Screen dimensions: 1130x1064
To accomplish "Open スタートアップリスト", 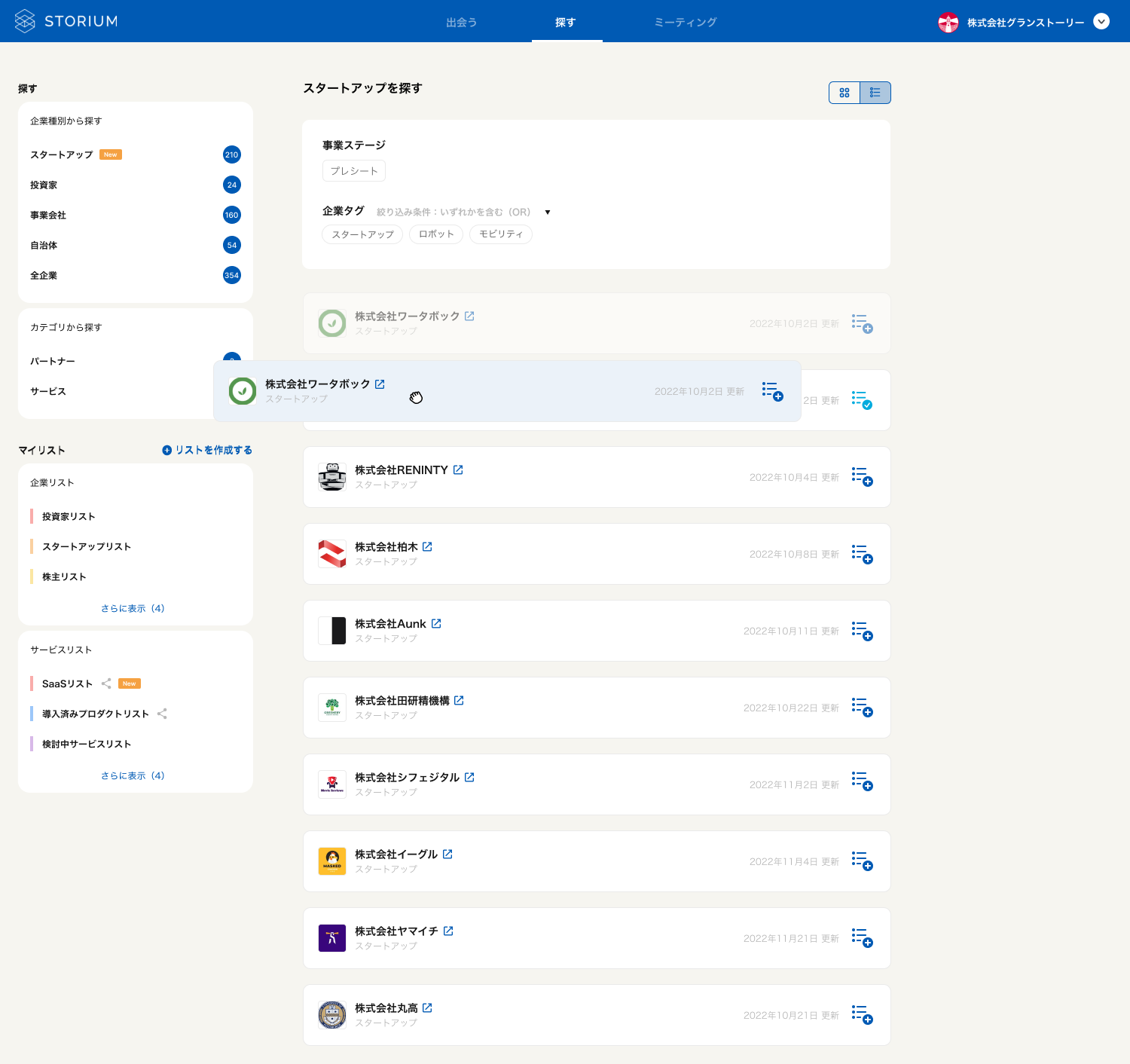I will tap(87, 546).
